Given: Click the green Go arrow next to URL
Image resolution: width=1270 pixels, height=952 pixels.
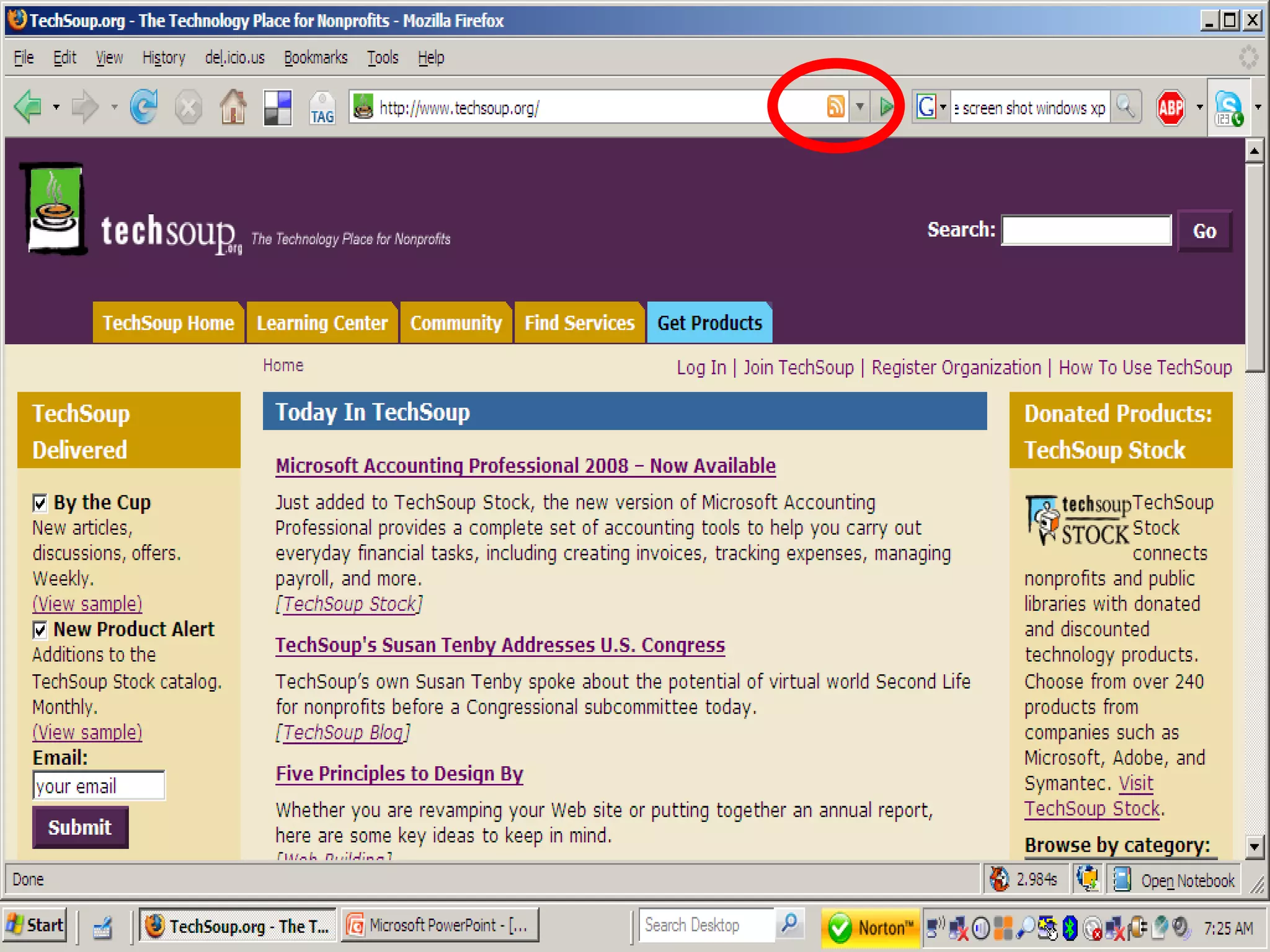Looking at the screenshot, I should [886, 107].
